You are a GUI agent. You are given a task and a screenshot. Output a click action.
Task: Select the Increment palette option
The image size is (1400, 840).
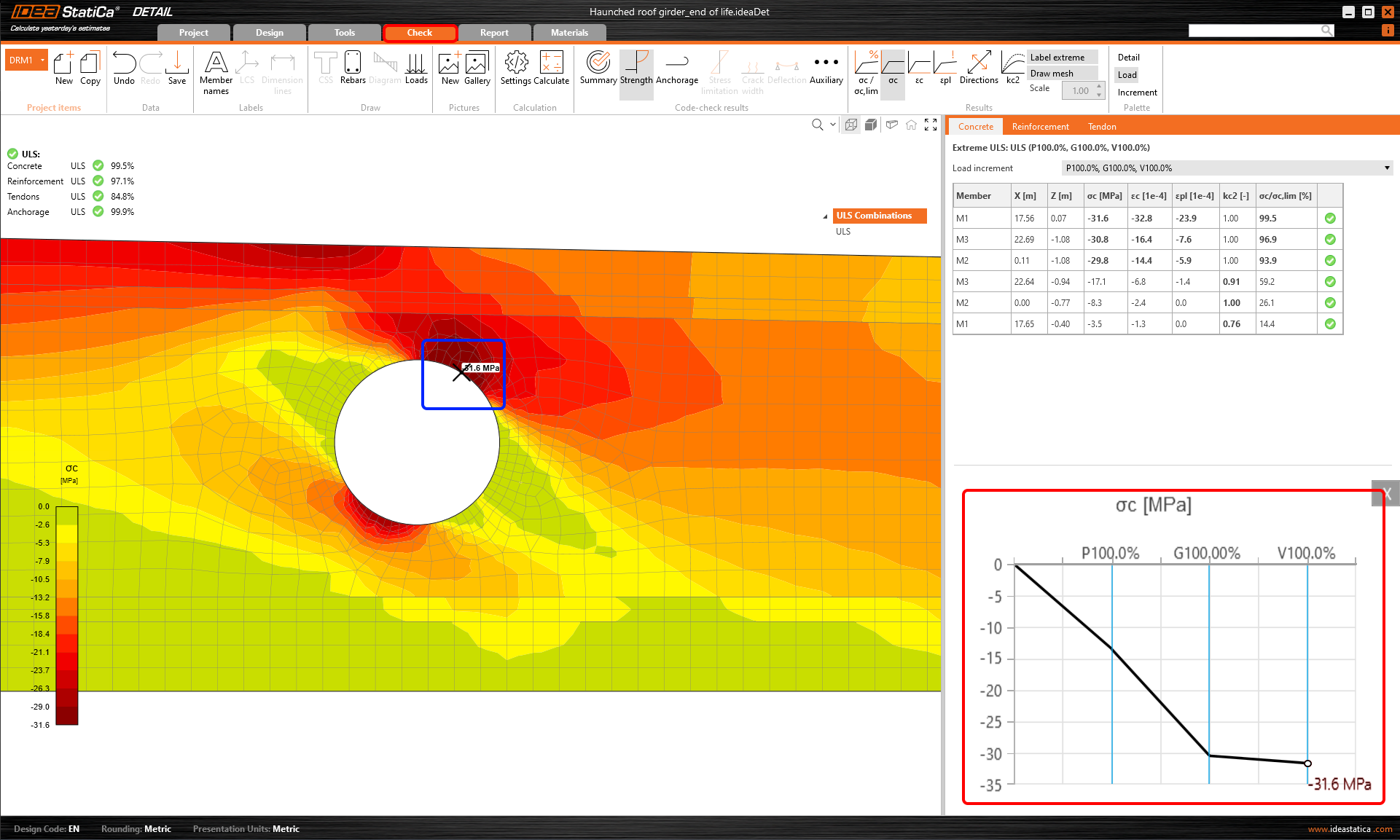pyautogui.click(x=1137, y=93)
